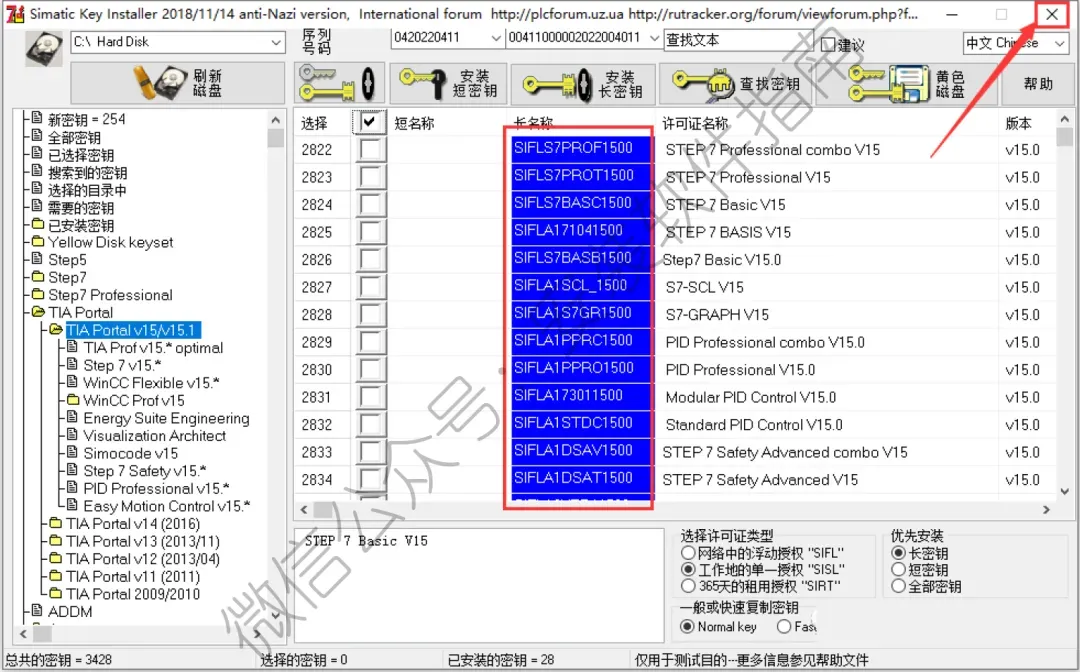This screenshot has height=672, width=1080.
Task: Select Step 7 Safety v15.* entry
Action: point(145,471)
